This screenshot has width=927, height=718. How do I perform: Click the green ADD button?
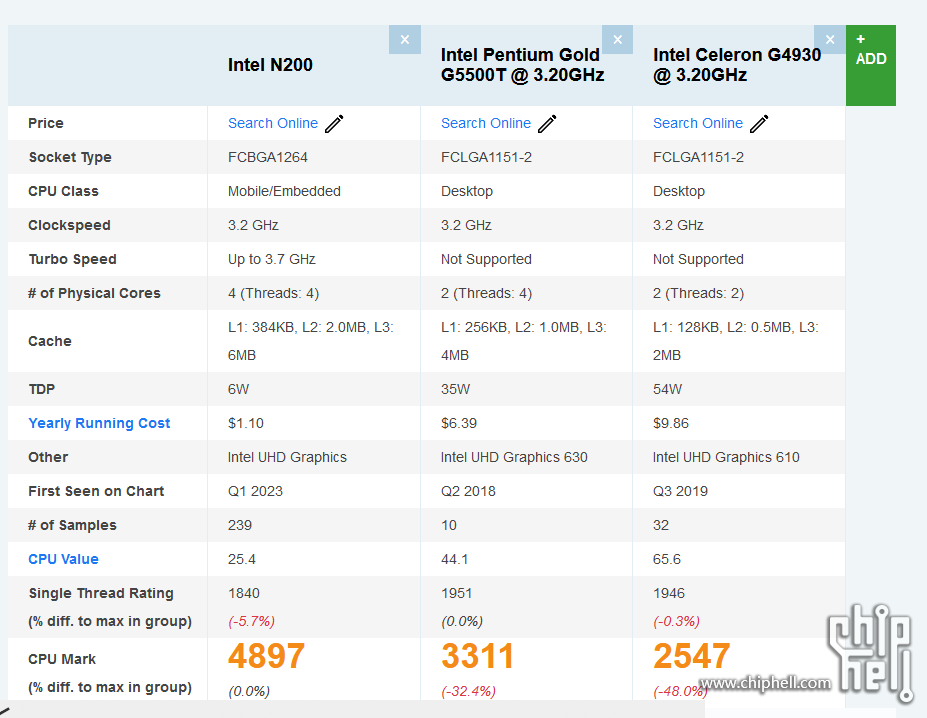point(871,65)
